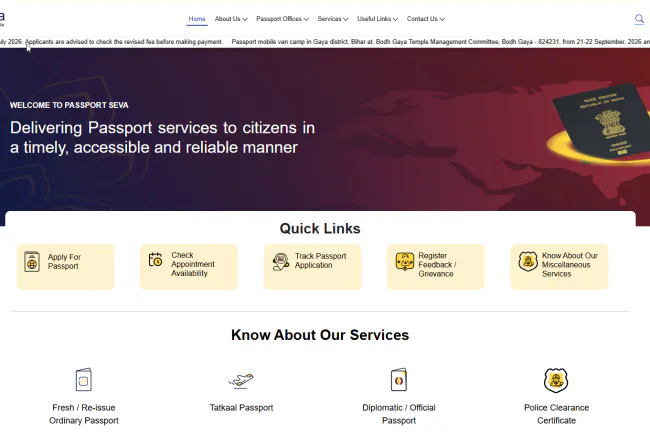The height and width of the screenshot is (434, 650).
Task: Click the Apply For Passport icon
Action: (32, 262)
